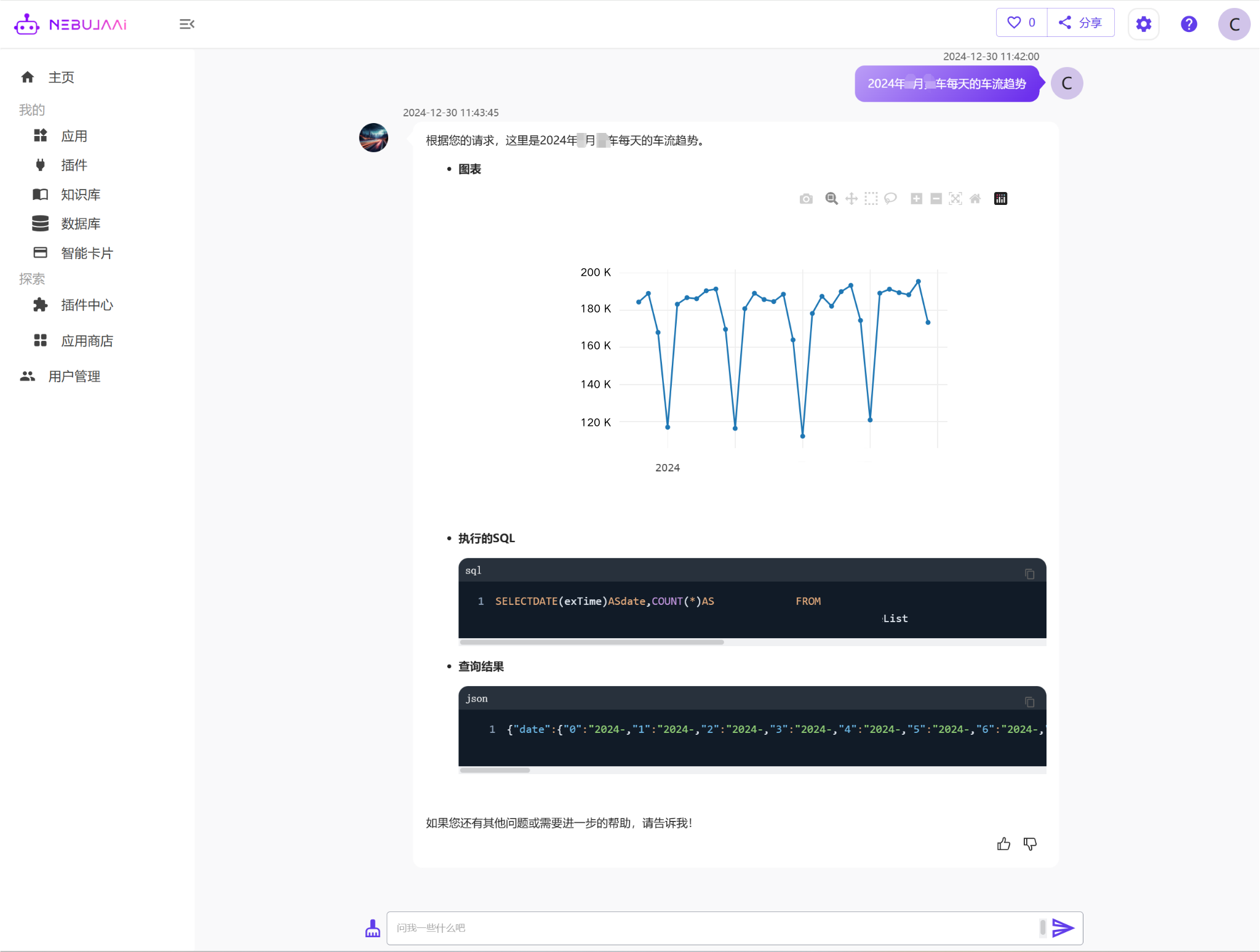Zoom in chart with plus icon

pos(916,199)
